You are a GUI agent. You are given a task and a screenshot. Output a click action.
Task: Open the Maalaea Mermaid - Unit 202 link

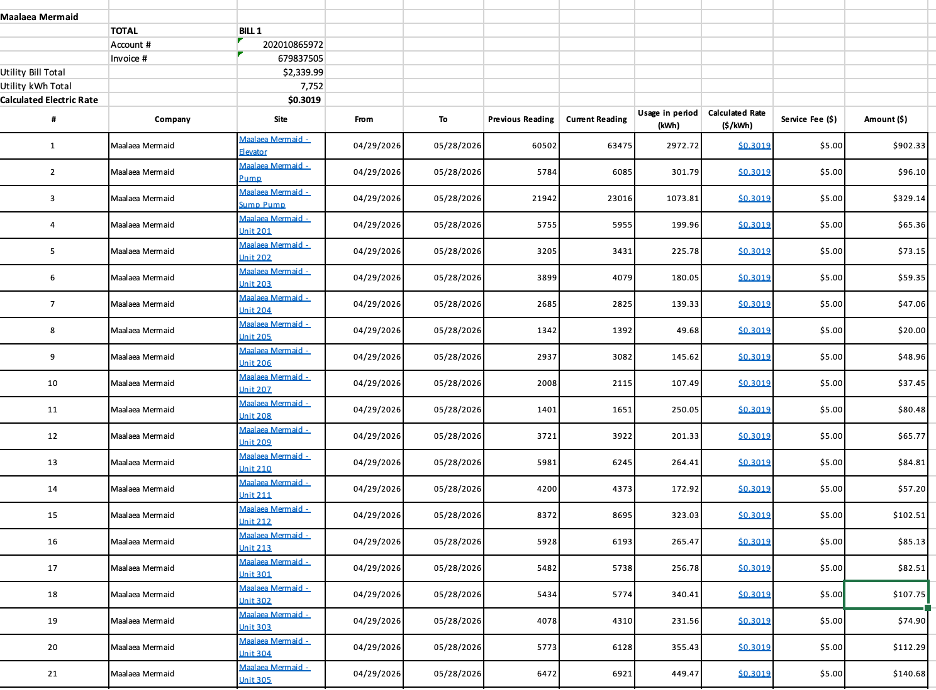275,251
